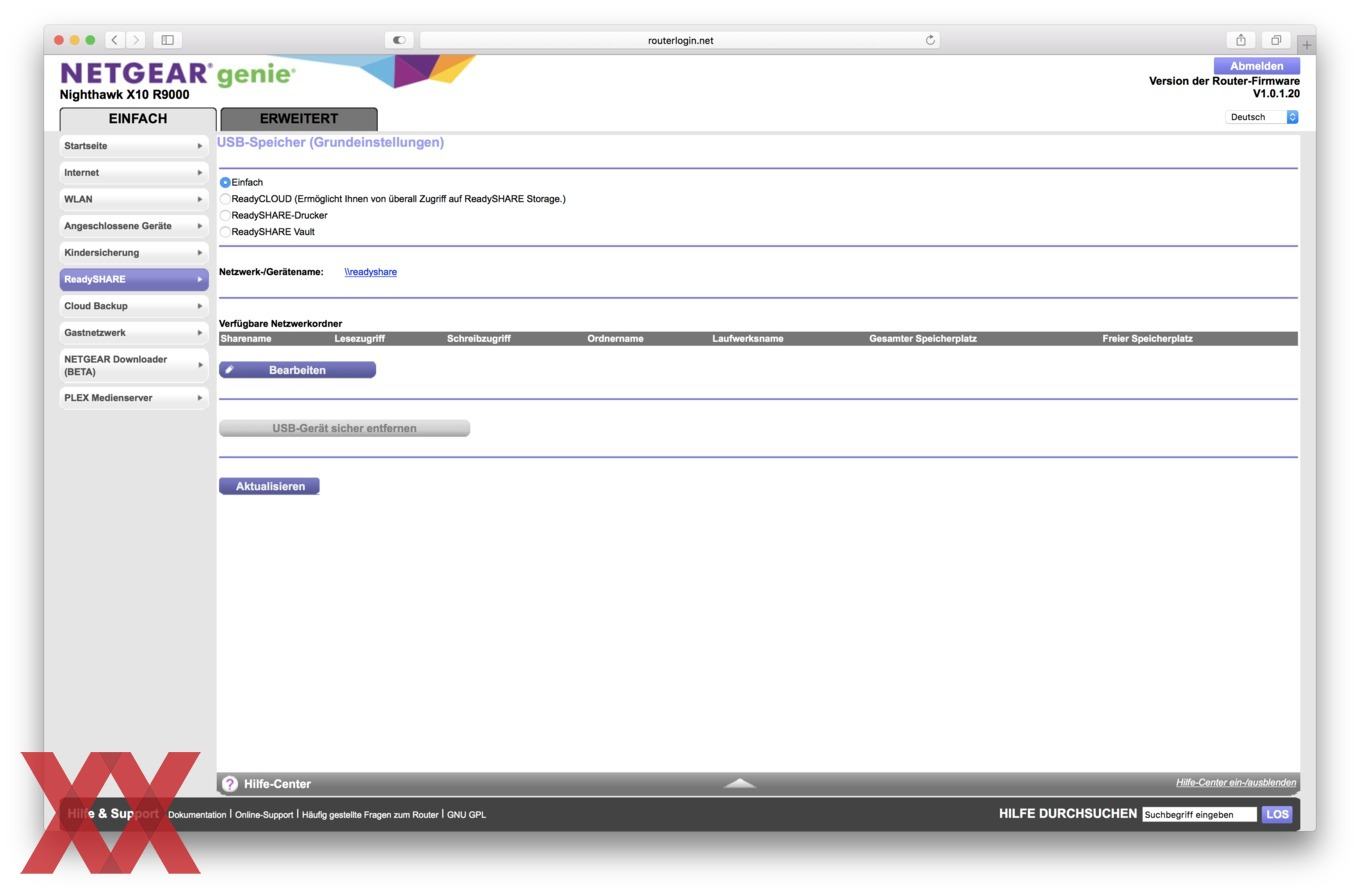Viewport: 1360px width, 894px height.
Task: Click the Hilfe-Center question mark icon
Action: click(x=230, y=784)
